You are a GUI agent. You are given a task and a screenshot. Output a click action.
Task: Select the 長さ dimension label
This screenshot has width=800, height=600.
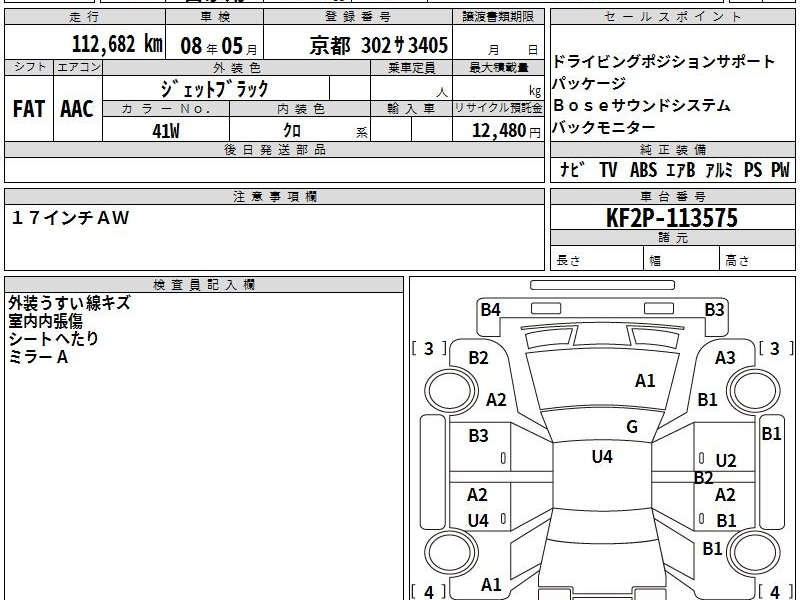568,260
